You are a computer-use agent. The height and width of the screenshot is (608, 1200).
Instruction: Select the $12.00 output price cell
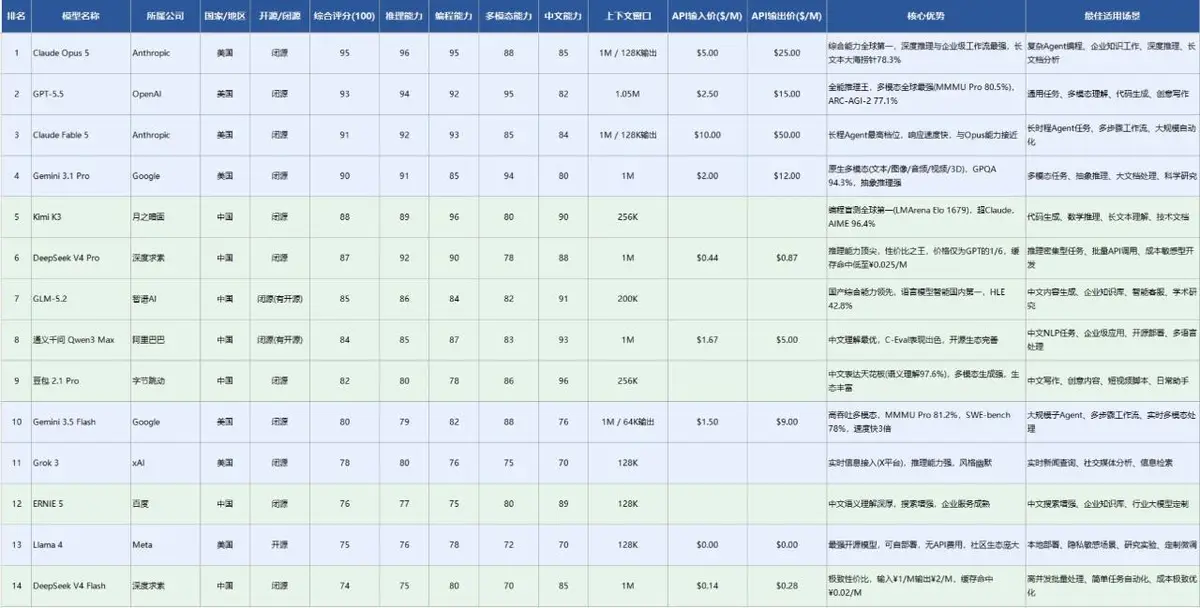[x=786, y=176]
